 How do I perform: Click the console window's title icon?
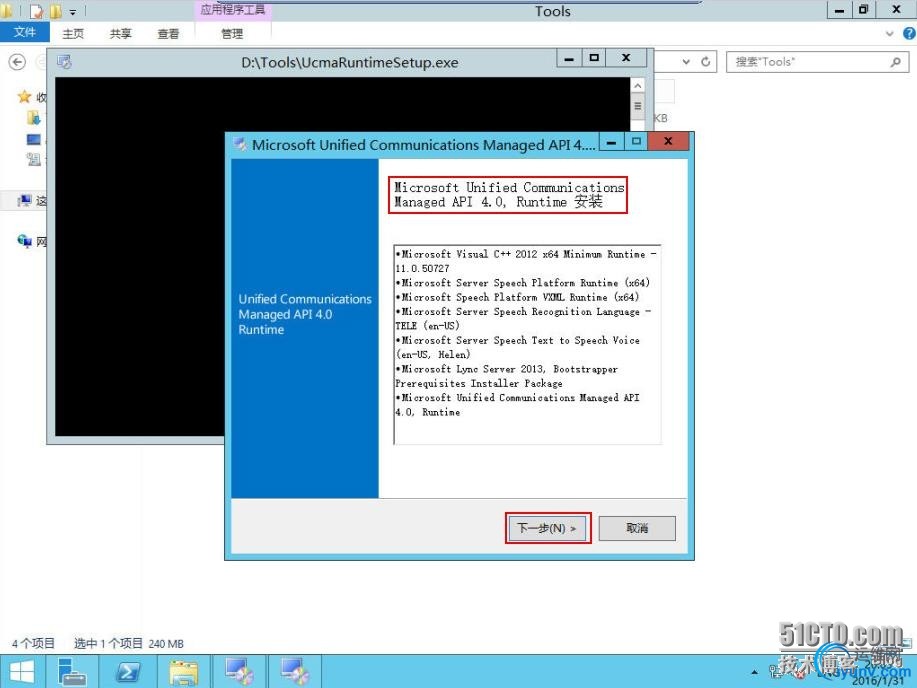[64, 61]
